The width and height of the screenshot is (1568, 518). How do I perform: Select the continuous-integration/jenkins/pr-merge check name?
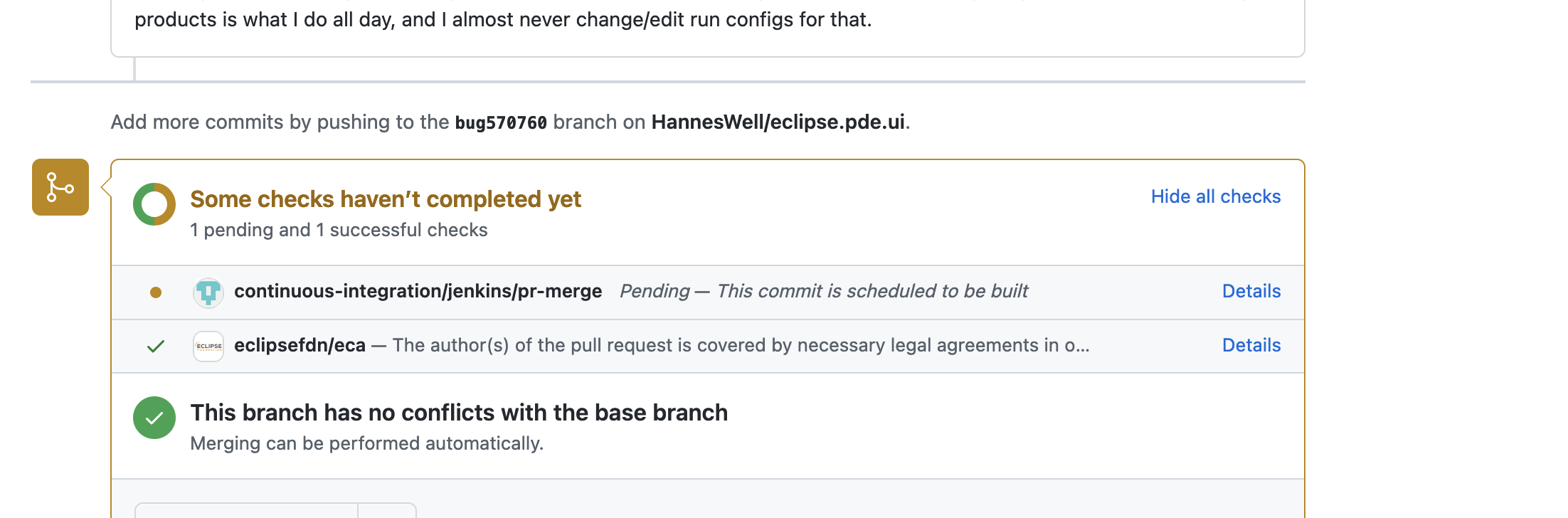pos(418,292)
